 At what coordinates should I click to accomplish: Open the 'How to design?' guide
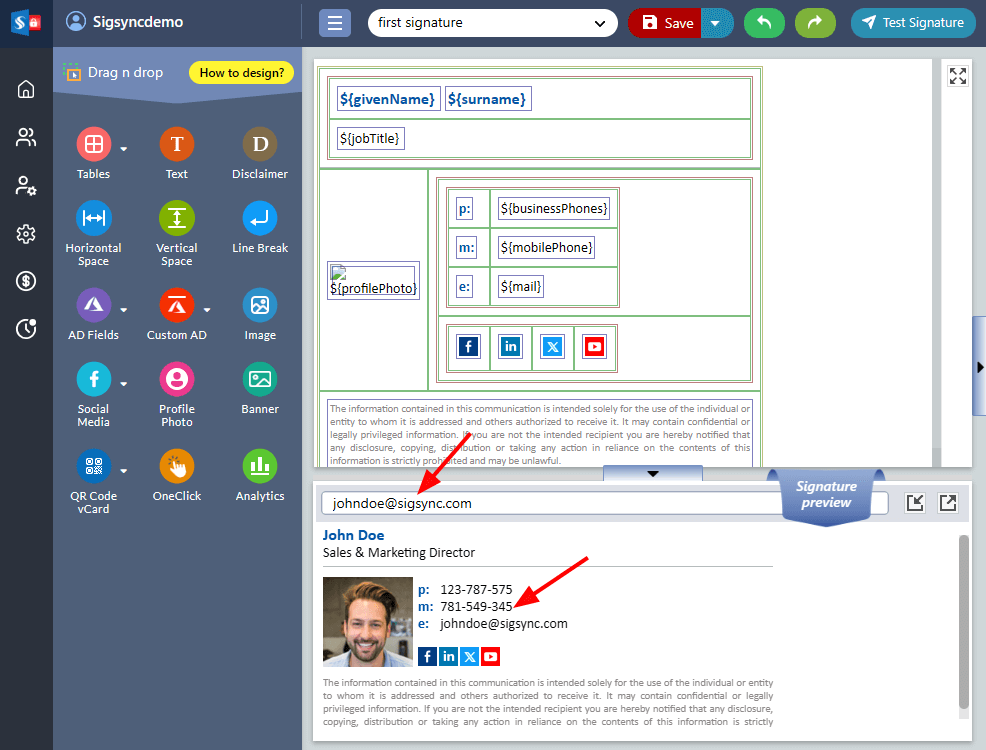[240, 72]
